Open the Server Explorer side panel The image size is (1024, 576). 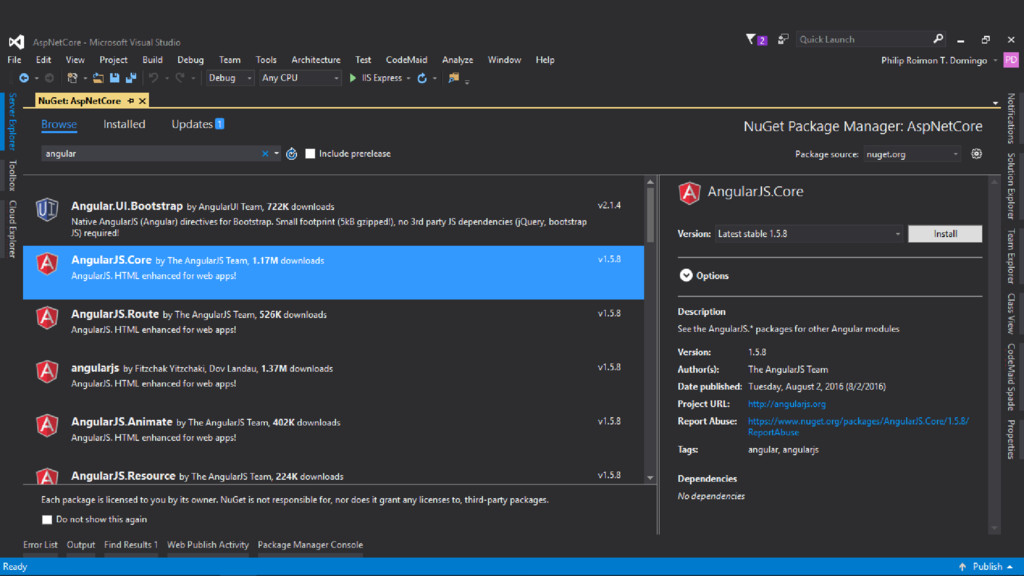(x=12, y=121)
